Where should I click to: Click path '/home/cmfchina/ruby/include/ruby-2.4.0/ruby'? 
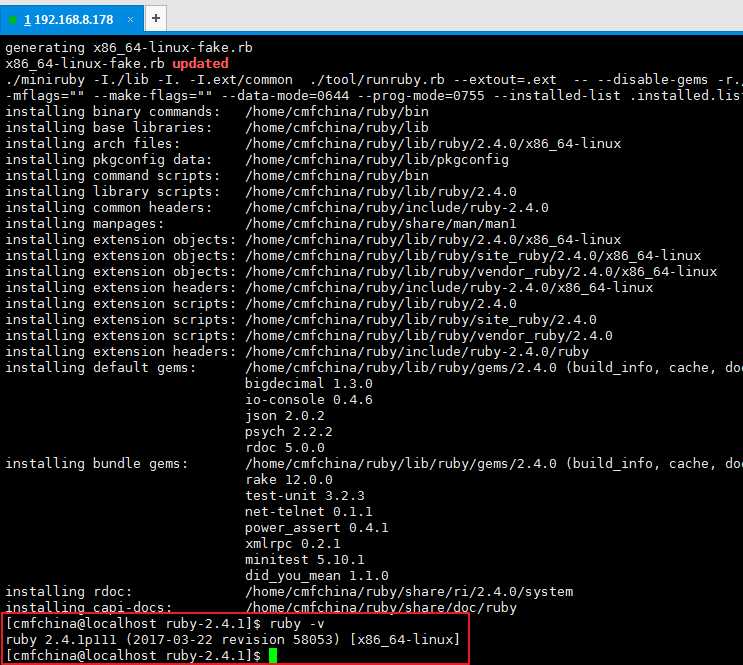point(417,352)
